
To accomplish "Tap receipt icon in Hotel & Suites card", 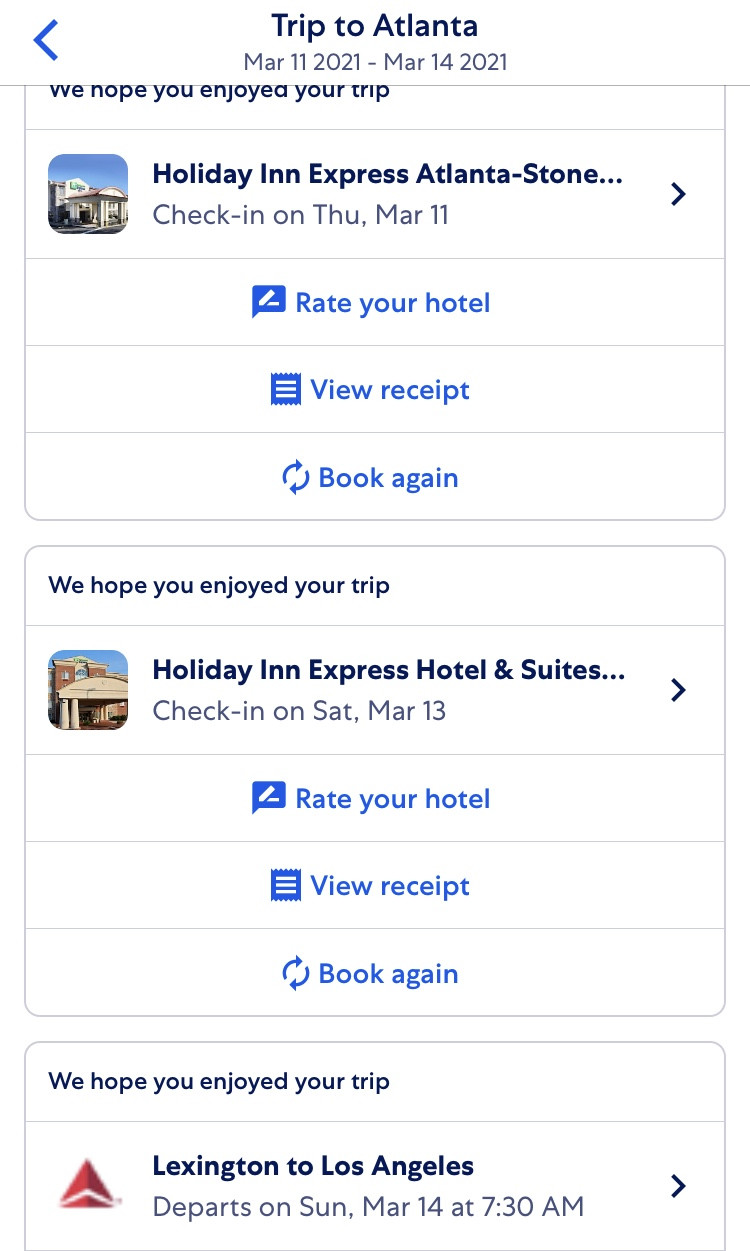I will [x=286, y=885].
